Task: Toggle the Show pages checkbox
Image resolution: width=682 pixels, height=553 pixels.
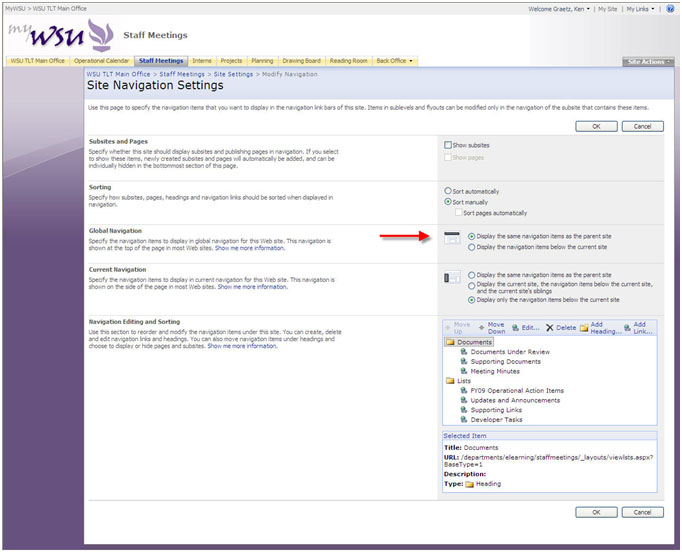Action: click(x=448, y=157)
